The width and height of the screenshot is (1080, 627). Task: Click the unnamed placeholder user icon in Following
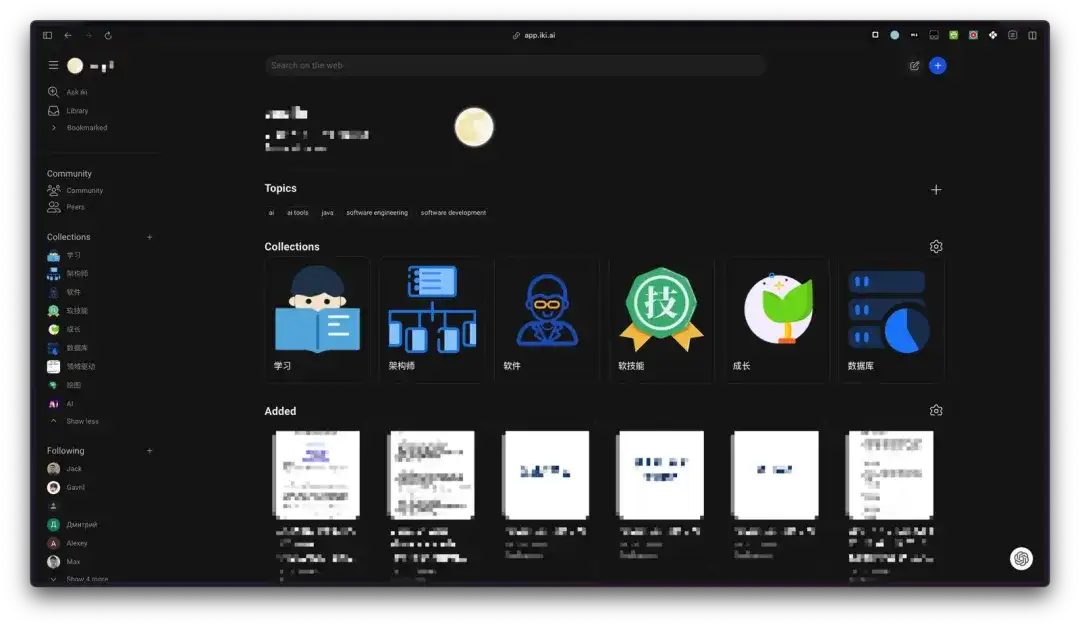point(53,506)
